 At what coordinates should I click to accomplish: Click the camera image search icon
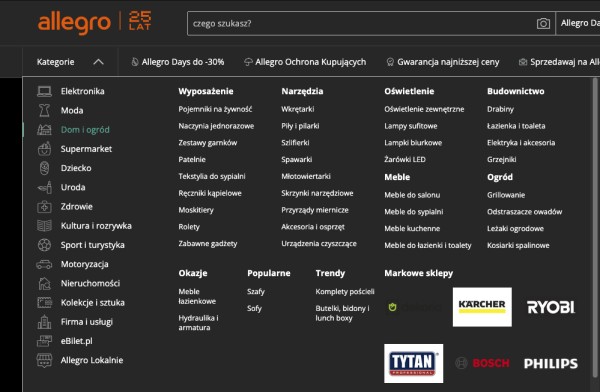point(543,24)
